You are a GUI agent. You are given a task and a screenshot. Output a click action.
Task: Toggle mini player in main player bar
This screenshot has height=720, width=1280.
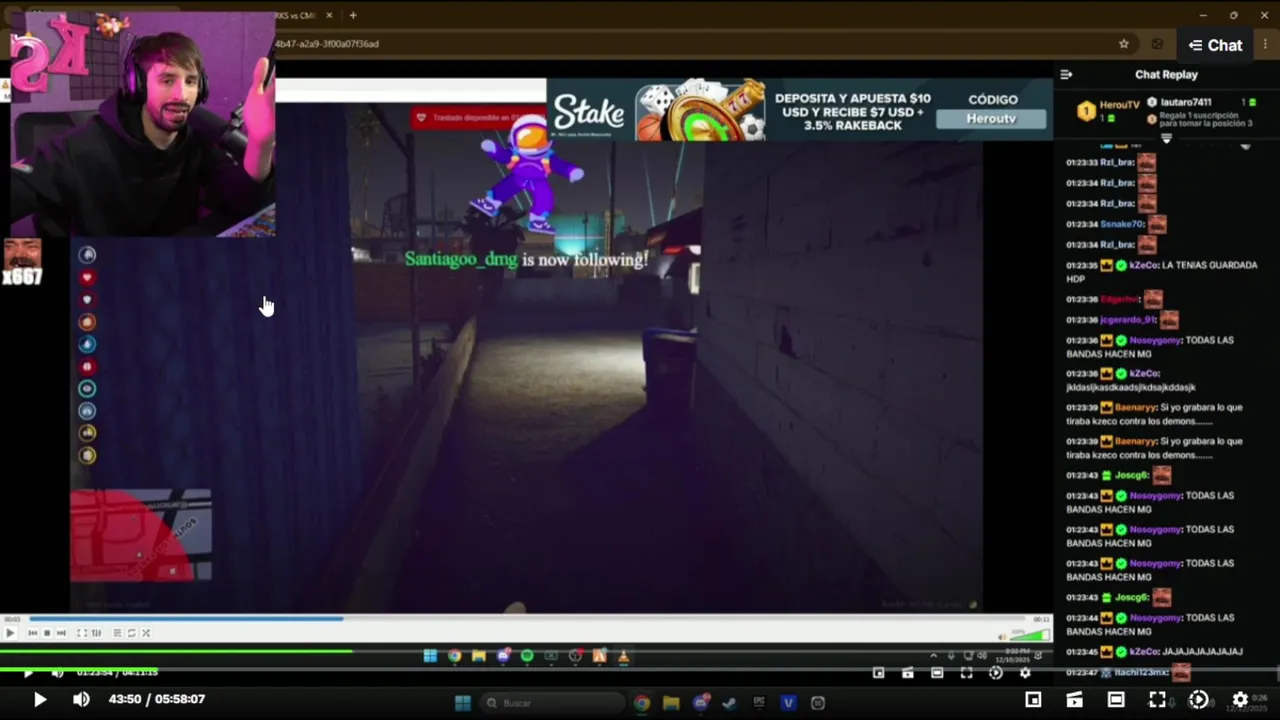1033,699
